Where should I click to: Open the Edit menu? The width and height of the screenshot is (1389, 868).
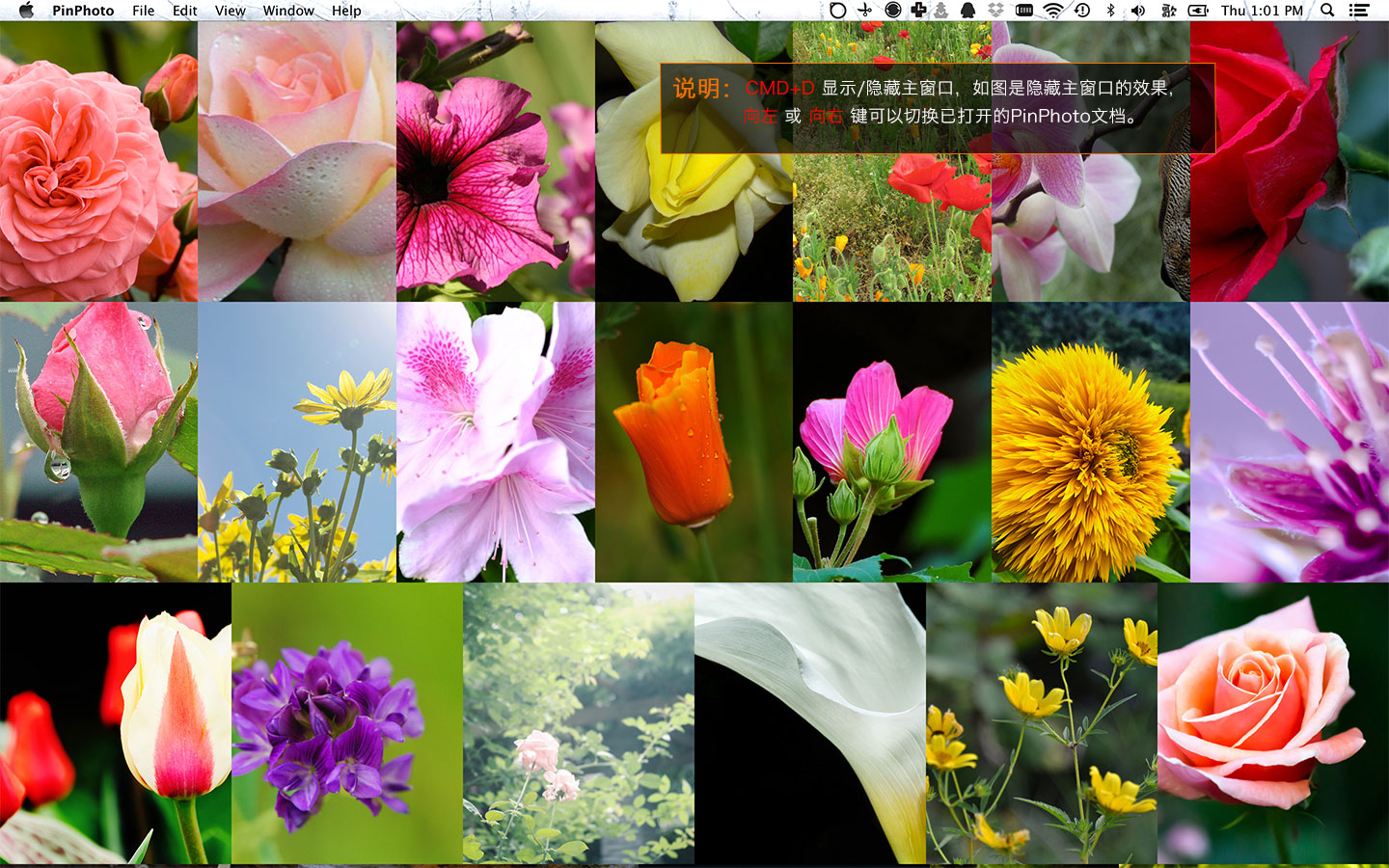click(x=184, y=11)
